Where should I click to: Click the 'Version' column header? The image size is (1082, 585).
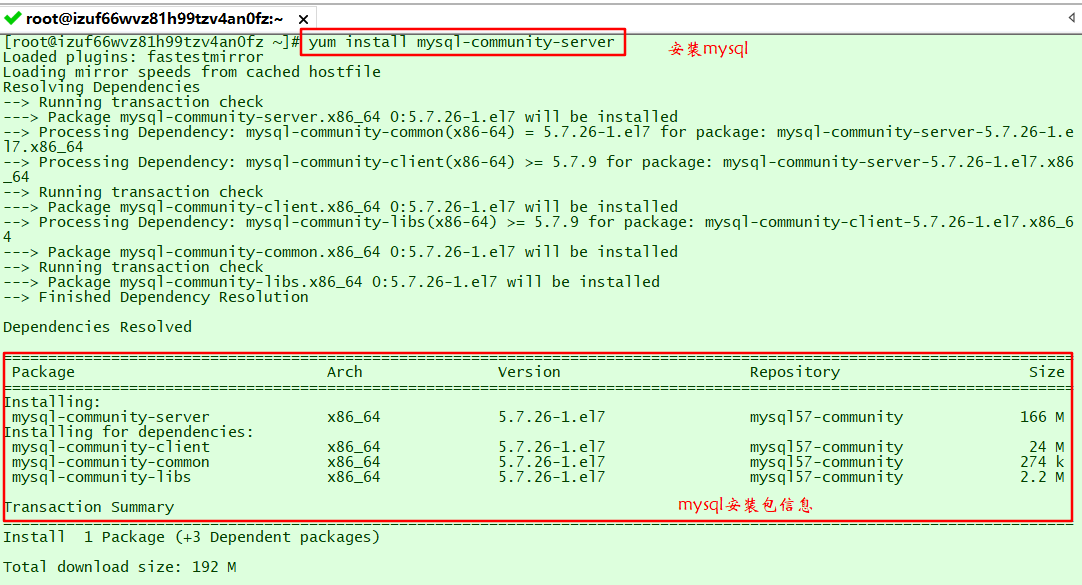click(529, 372)
